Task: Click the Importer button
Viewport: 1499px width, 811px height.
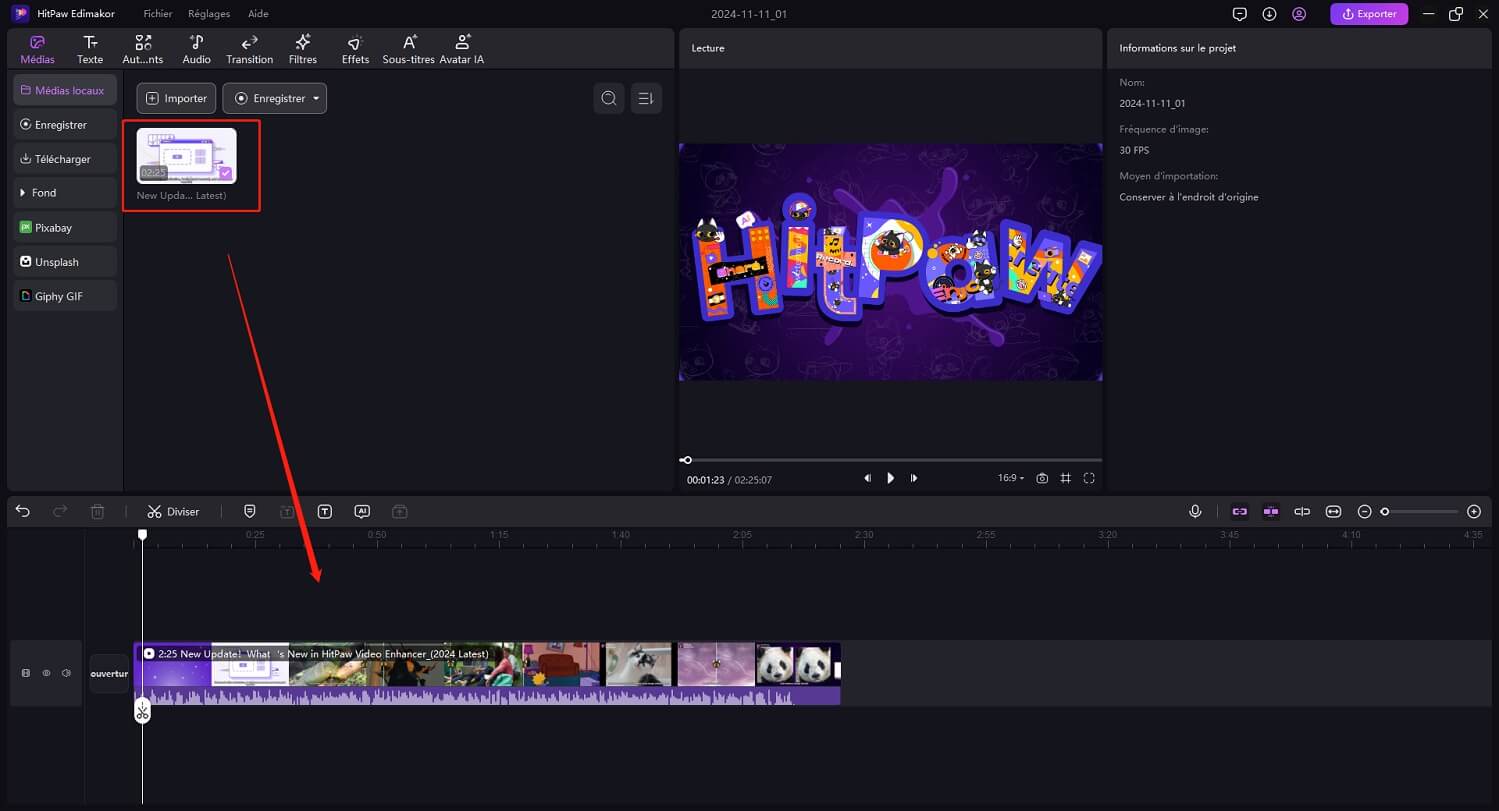Action: point(176,98)
